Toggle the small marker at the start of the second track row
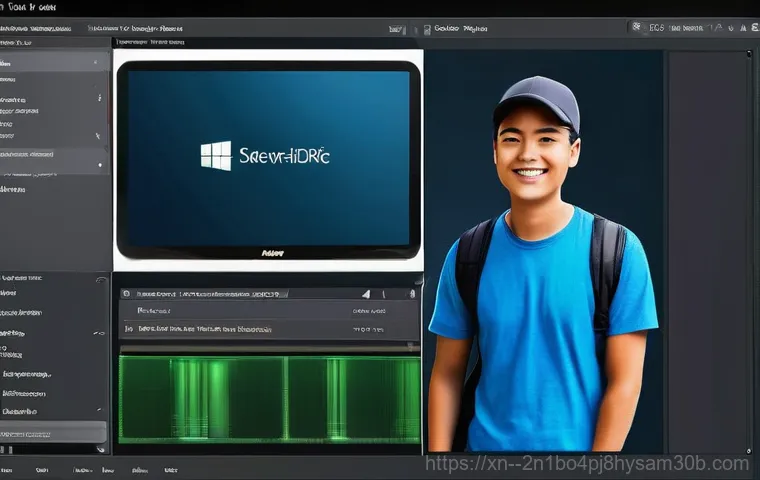The height and width of the screenshot is (480, 760). tap(126, 328)
